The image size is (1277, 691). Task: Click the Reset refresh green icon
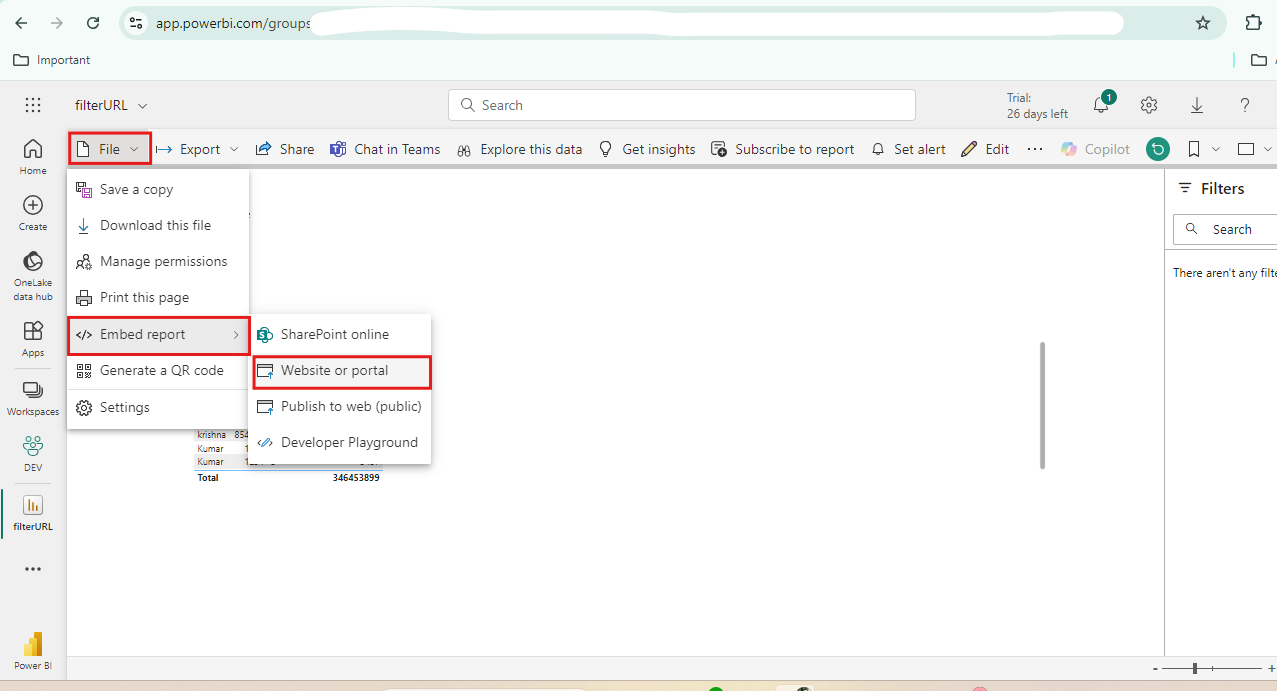coord(1158,149)
